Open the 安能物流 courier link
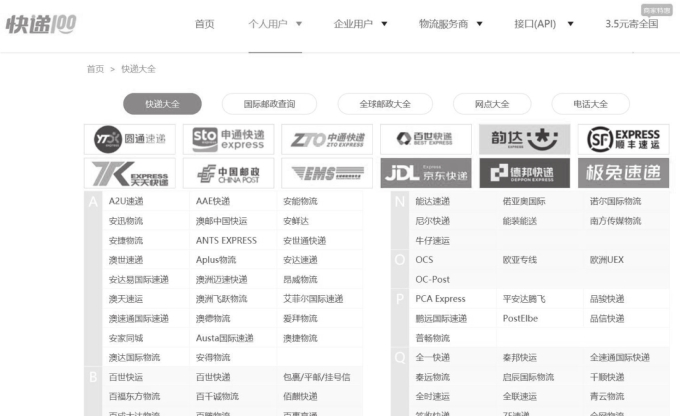 (x=301, y=201)
